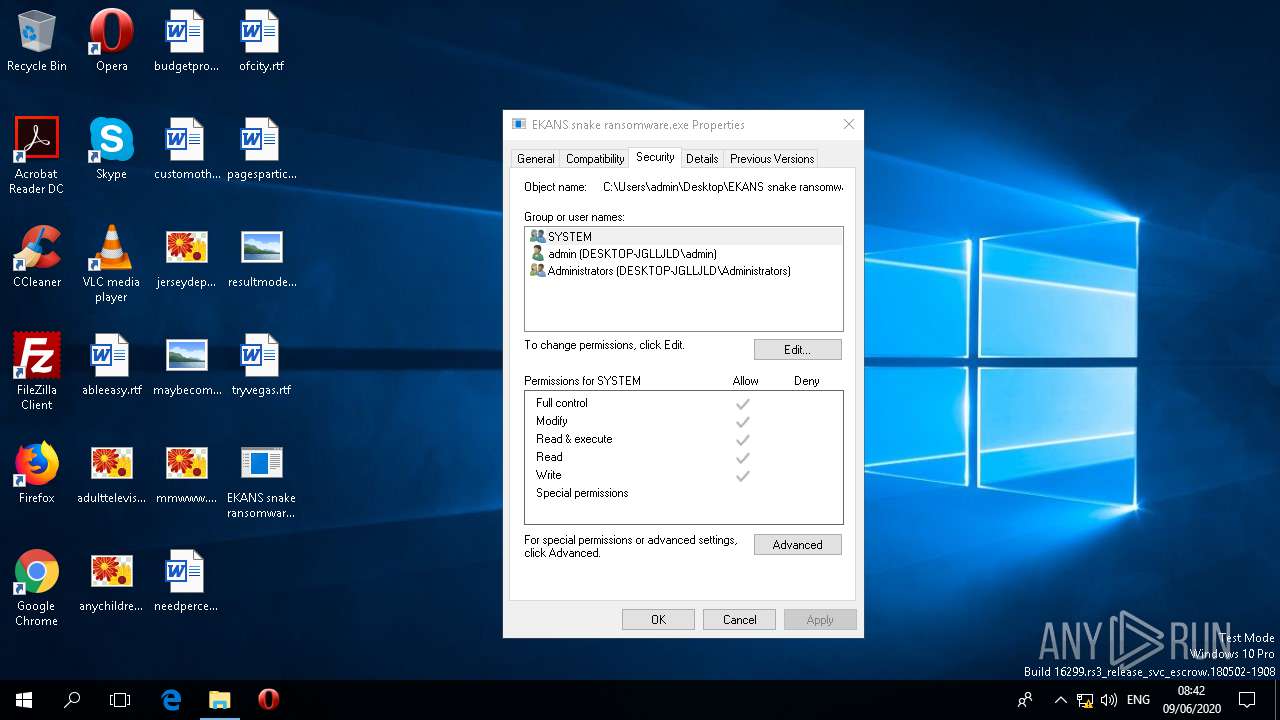Select the Firefox desktop shortcut
Image resolution: width=1280 pixels, height=720 pixels.
click(37, 473)
